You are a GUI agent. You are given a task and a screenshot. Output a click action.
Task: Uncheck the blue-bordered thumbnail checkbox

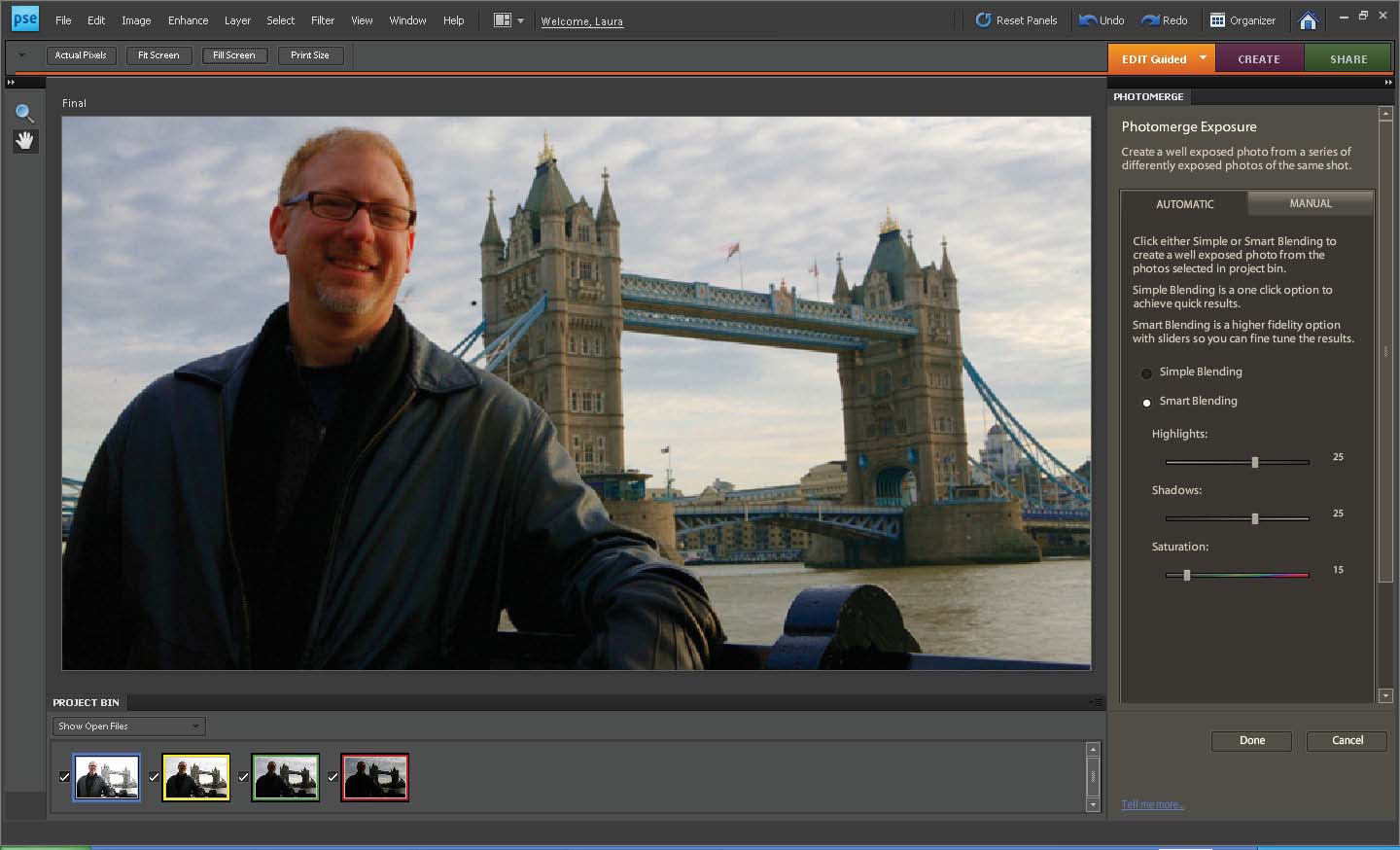click(64, 777)
